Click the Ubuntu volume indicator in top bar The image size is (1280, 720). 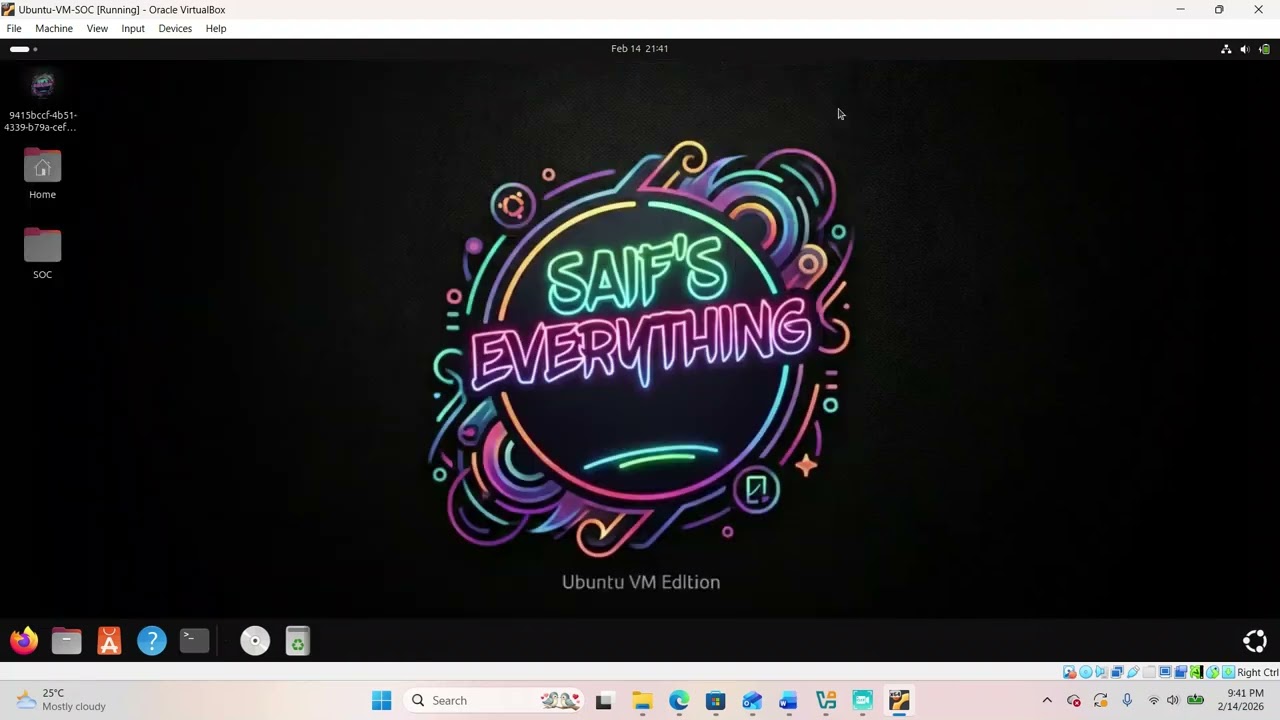[x=1245, y=49]
